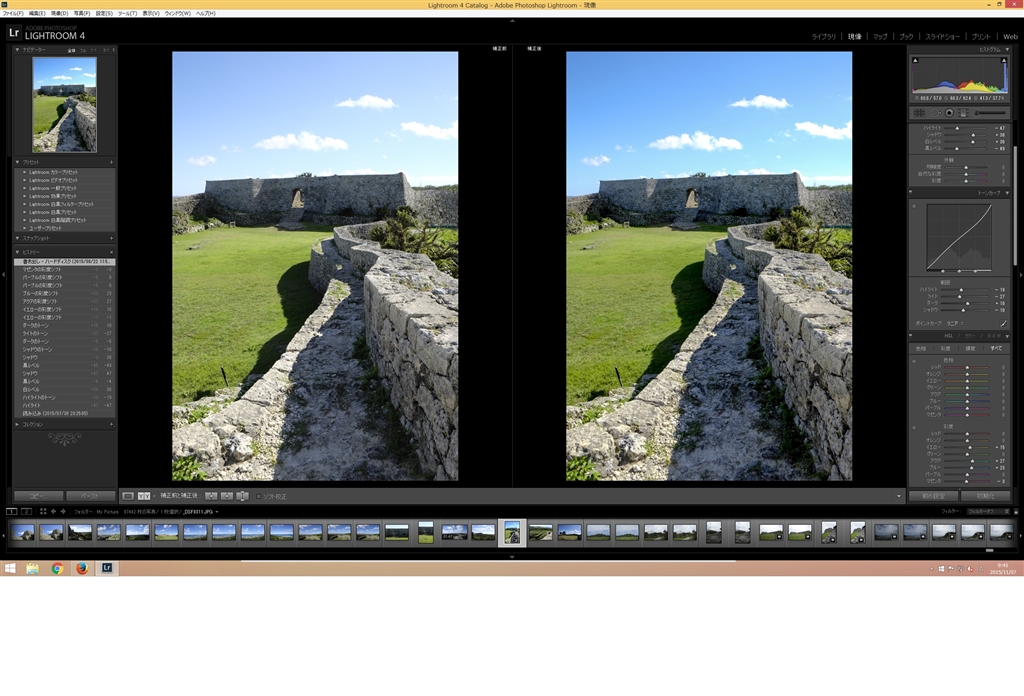Adjust saturation アクア slider
Image resolution: width=1024 pixels, height=696 pixels.
coord(972,460)
